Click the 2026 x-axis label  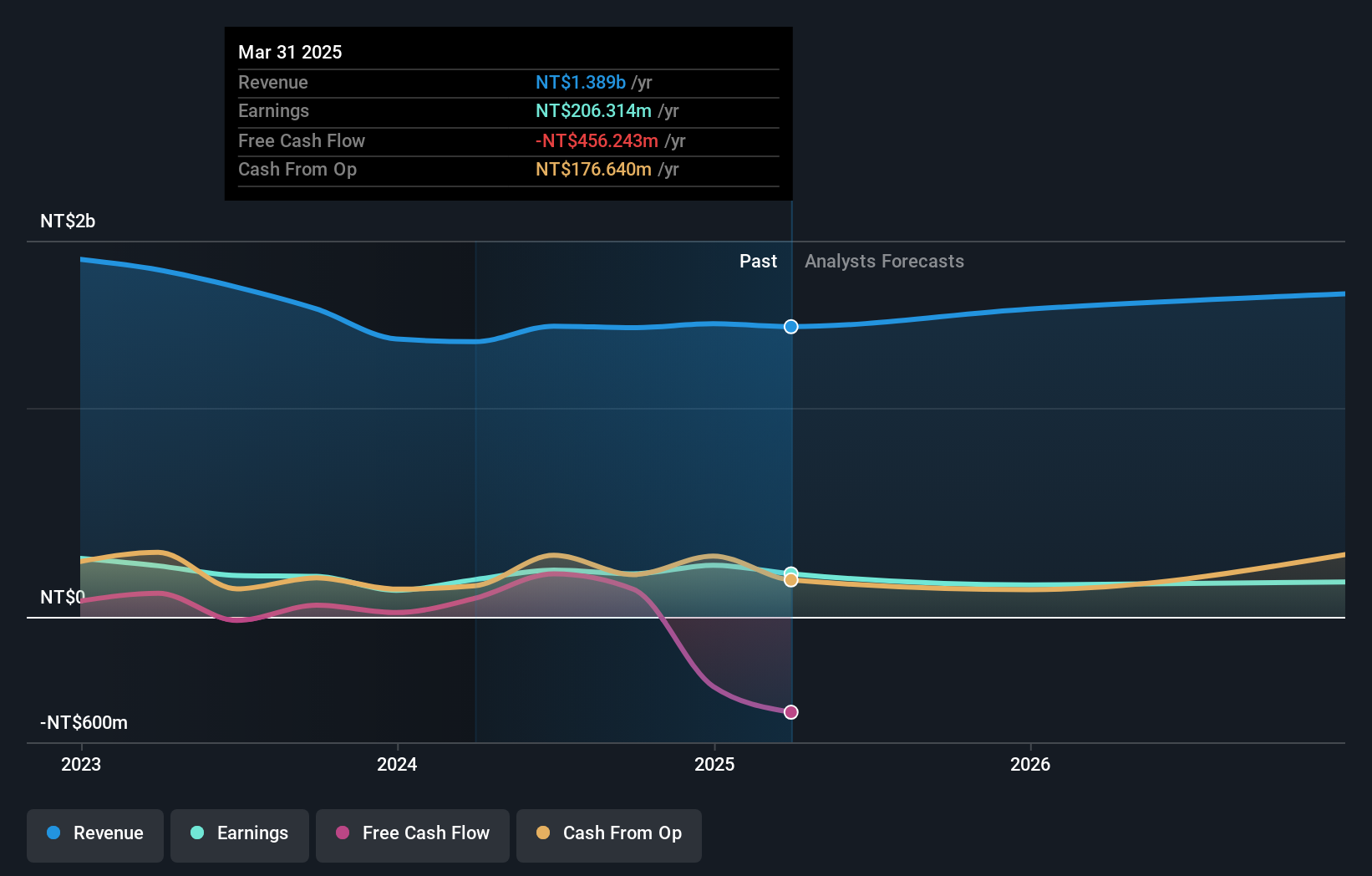(x=1030, y=764)
